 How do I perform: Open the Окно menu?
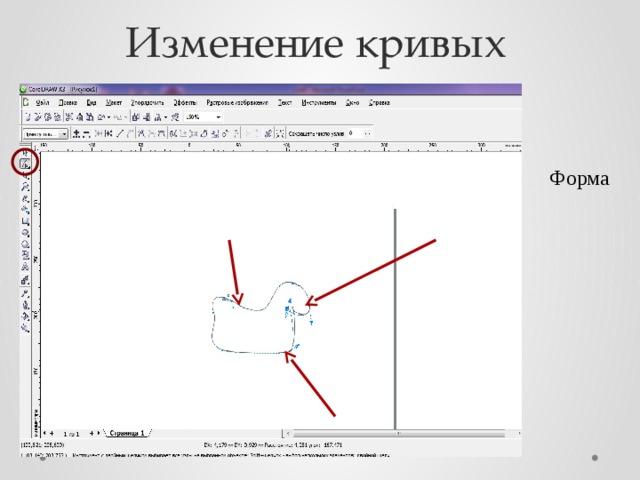[x=352, y=102]
